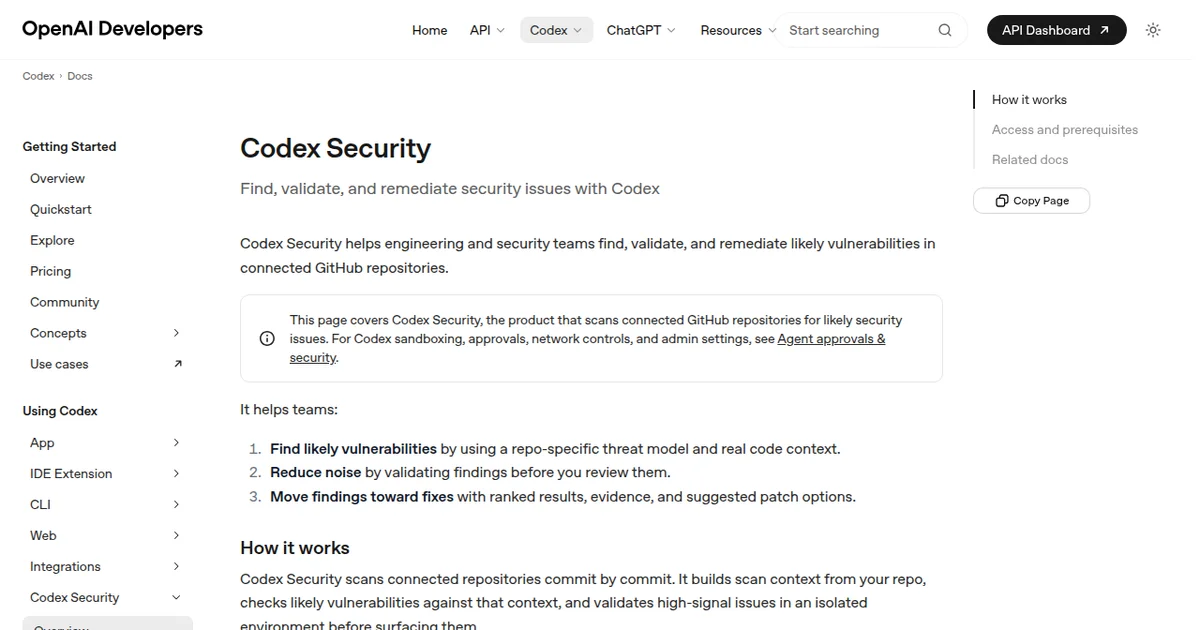Click the Start searching input field
The width and height of the screenshot is (1200, 630).
pyautogui.click(x=855, y=30)
